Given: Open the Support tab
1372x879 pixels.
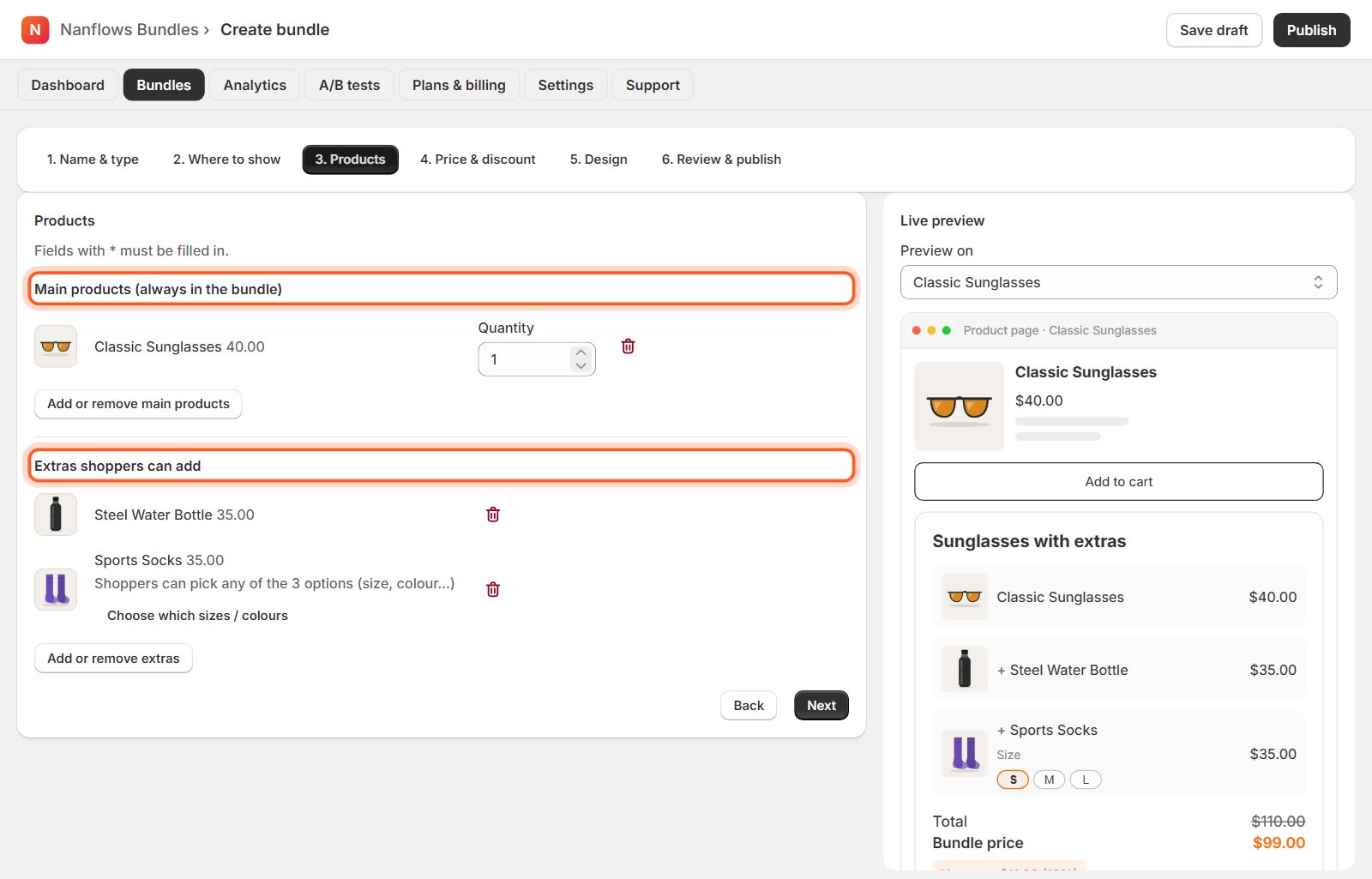Looking at the screenshot, I should coord(653,85).
